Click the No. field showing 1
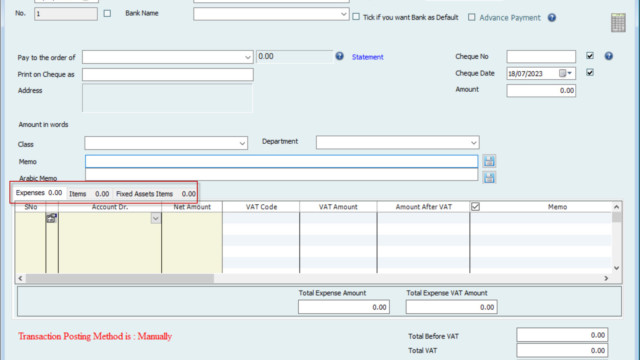 point(66,14)
